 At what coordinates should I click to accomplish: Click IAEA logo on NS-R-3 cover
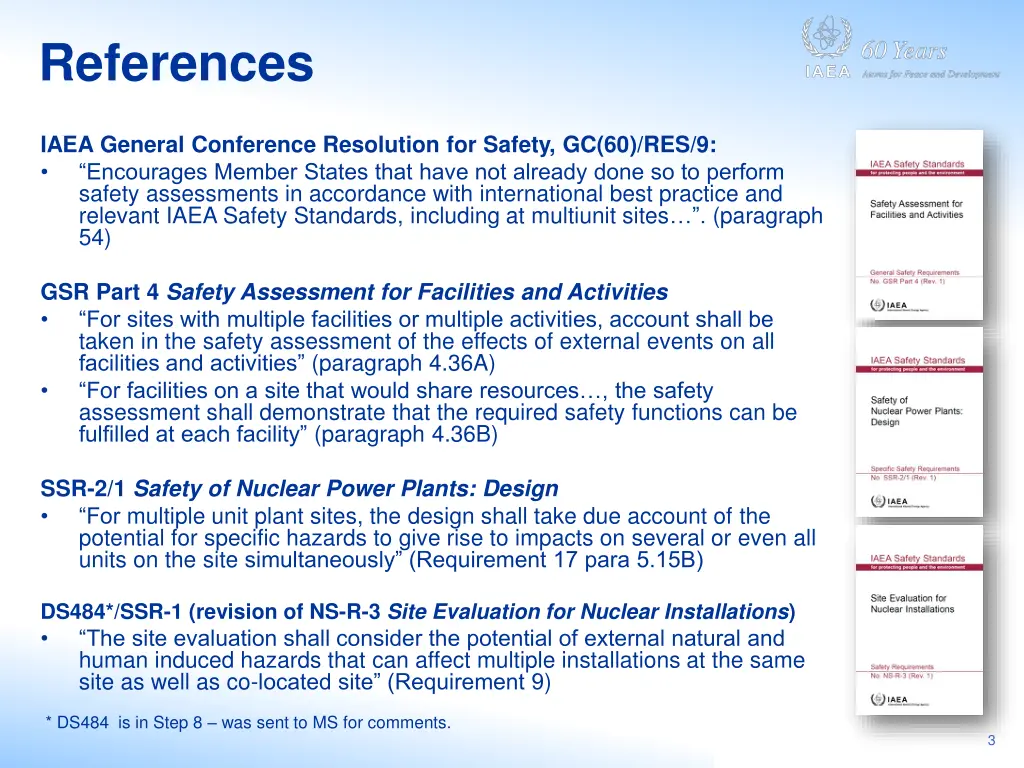pyautogui.click(x=899, y=699)
